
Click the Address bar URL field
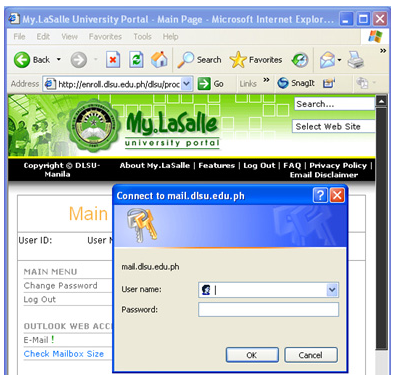(x=119, y=84)
